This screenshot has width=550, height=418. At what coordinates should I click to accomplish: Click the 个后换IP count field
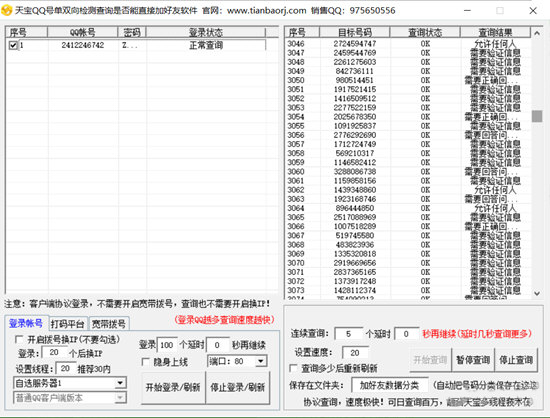coord(54,352)
